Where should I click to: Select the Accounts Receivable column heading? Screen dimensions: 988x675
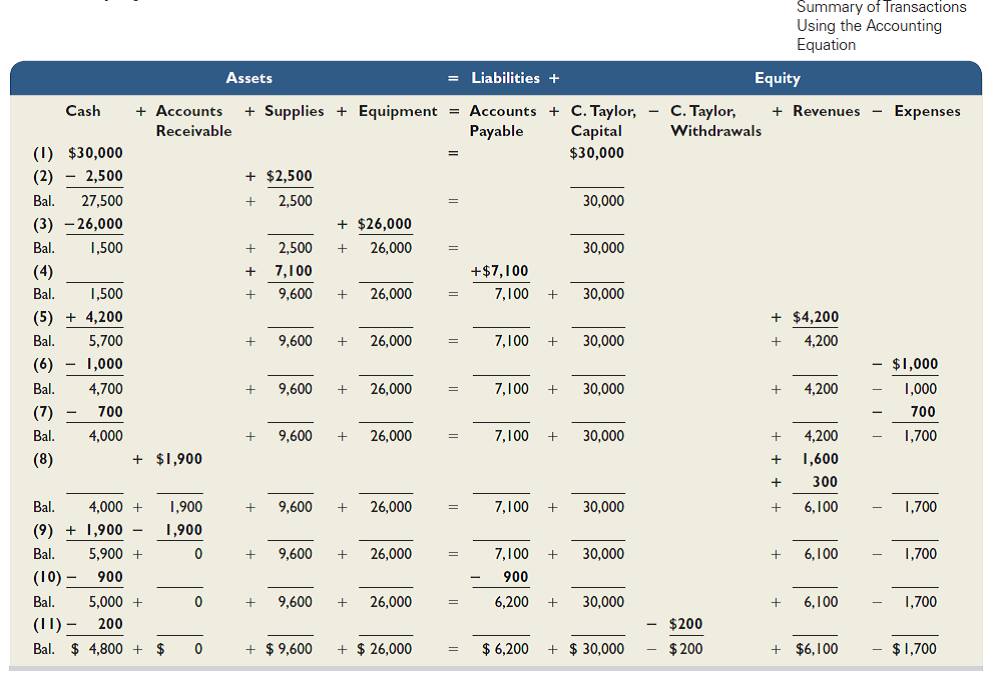pos(192,121)
